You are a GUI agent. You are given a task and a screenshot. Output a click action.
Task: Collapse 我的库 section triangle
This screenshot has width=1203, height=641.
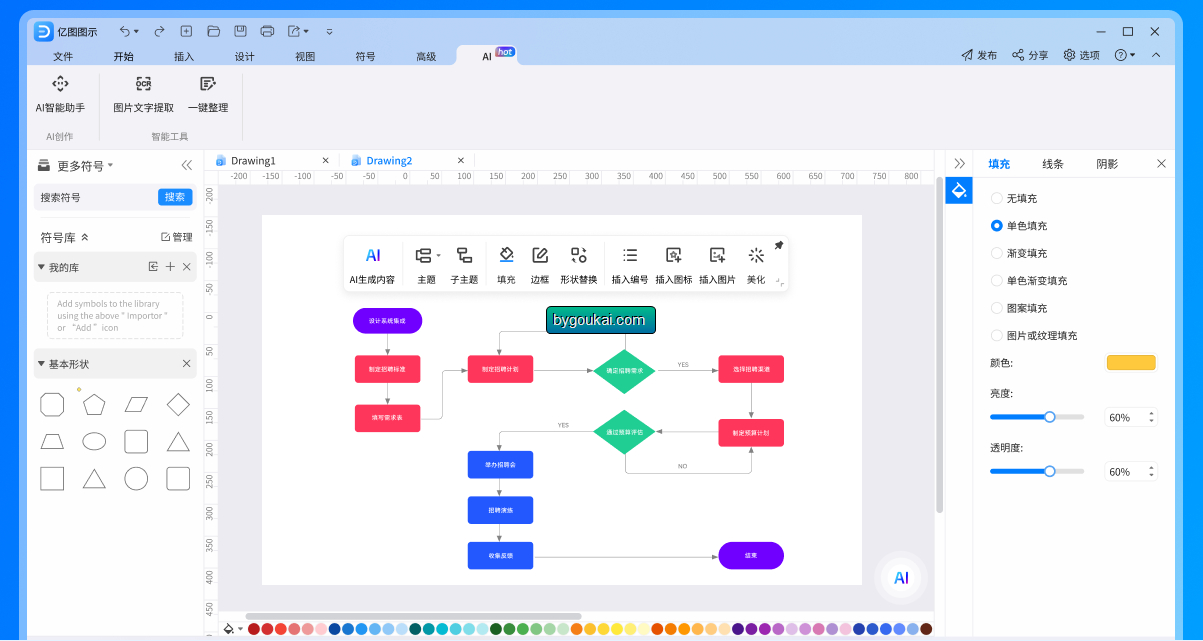(41, 267)
